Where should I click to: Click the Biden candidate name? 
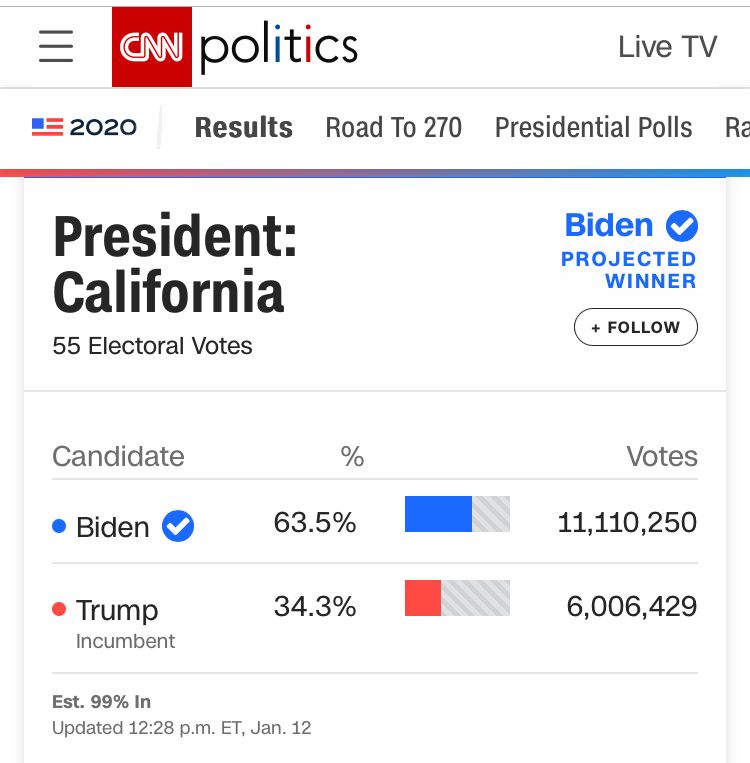click(x=113, y=527)
